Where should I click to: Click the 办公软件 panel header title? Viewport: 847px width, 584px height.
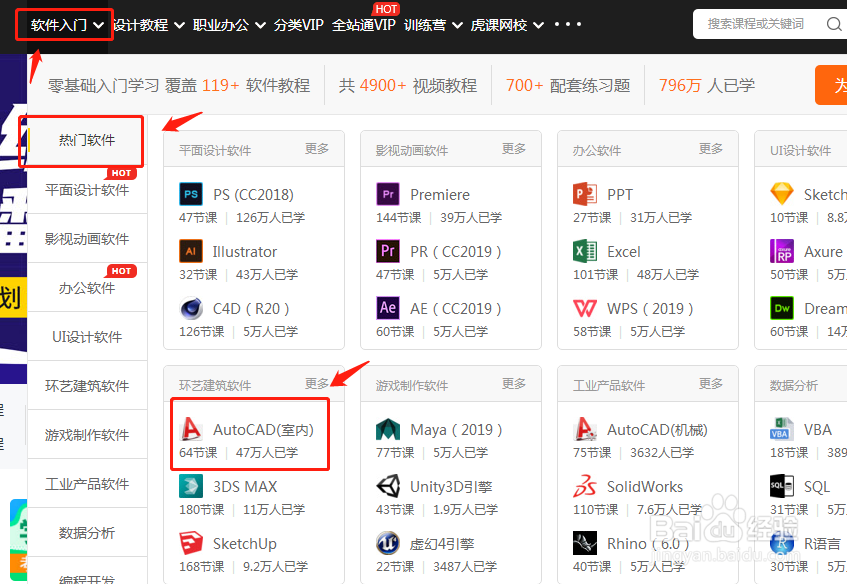pyautogui.click(x=597, y=150)
